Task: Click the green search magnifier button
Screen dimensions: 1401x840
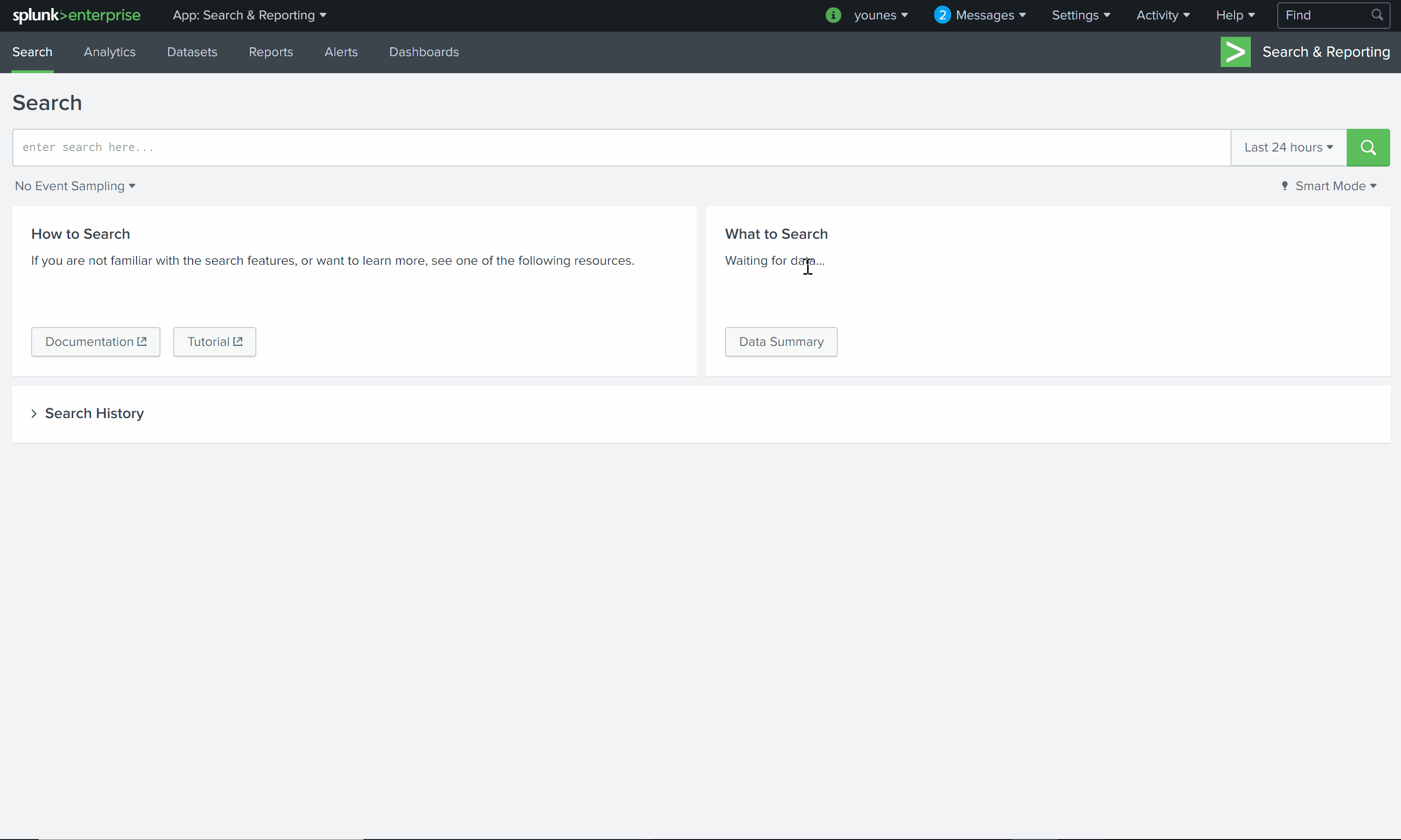Action: [x=1367, y=147]
